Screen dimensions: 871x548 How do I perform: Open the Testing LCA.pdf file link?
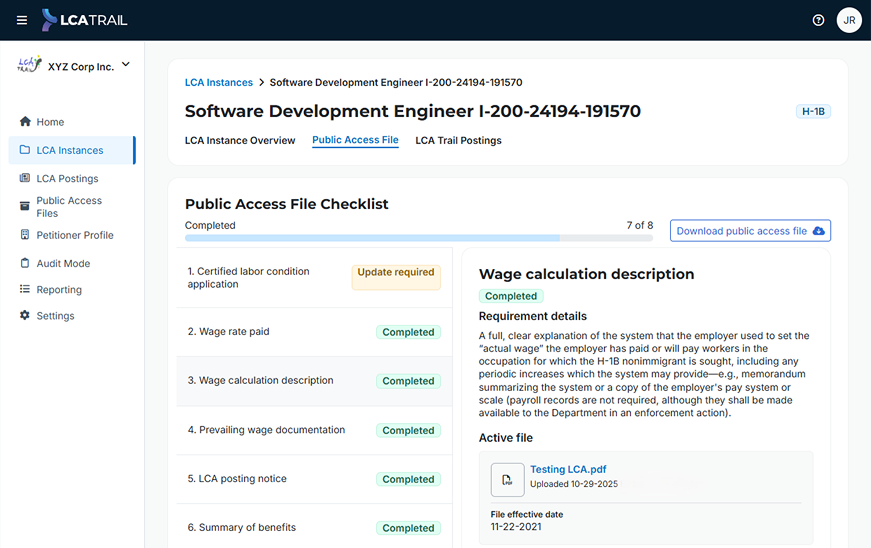click(568, 469)
